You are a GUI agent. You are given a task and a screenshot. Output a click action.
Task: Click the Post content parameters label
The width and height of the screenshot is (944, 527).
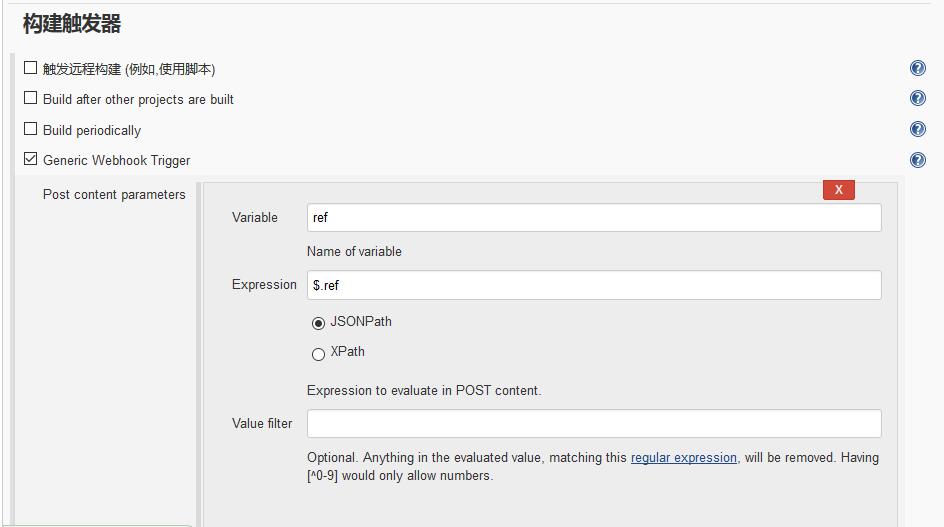point(114,195)
